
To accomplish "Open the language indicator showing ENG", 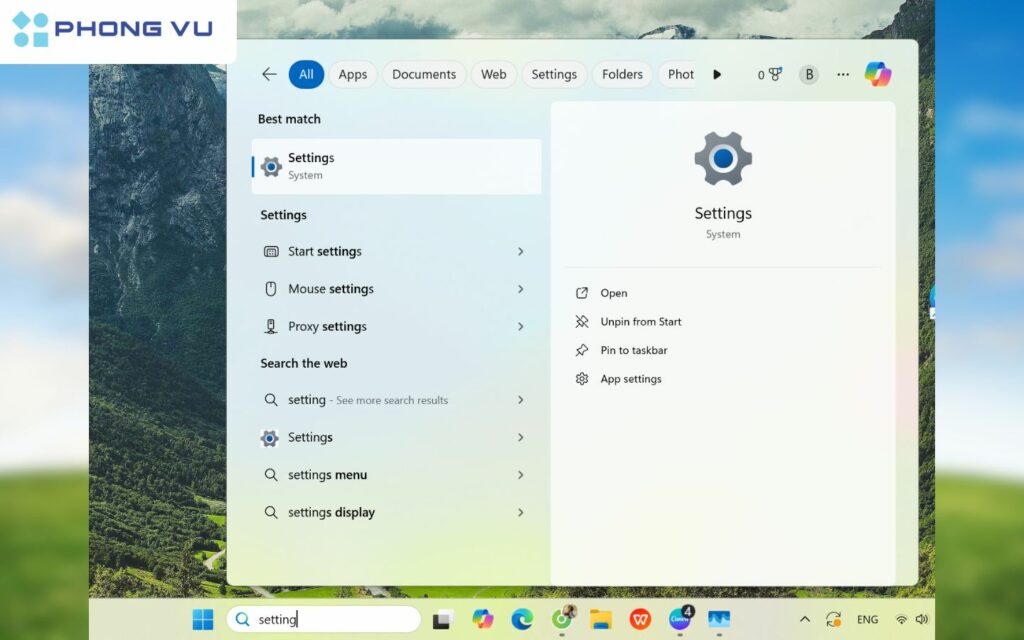I will click(868, 618).
